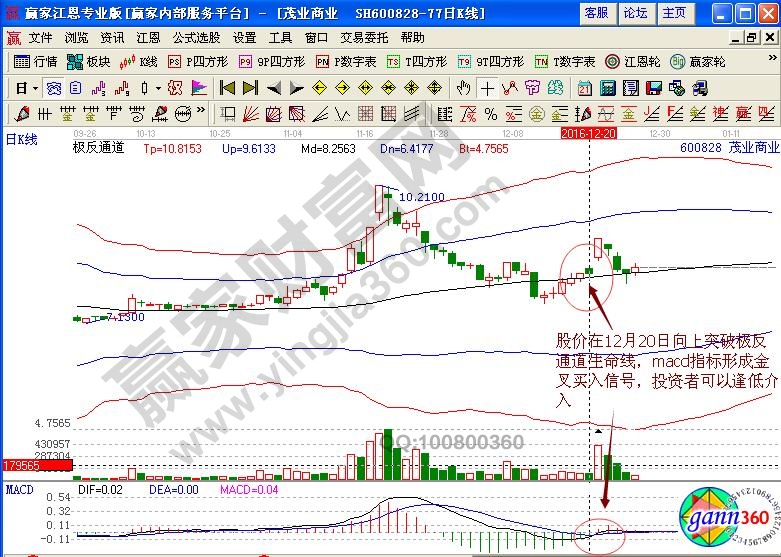The width and height of the screenshot is (781, 557).
Task: Select the percent % drawing tool
Action: point(491,114)
